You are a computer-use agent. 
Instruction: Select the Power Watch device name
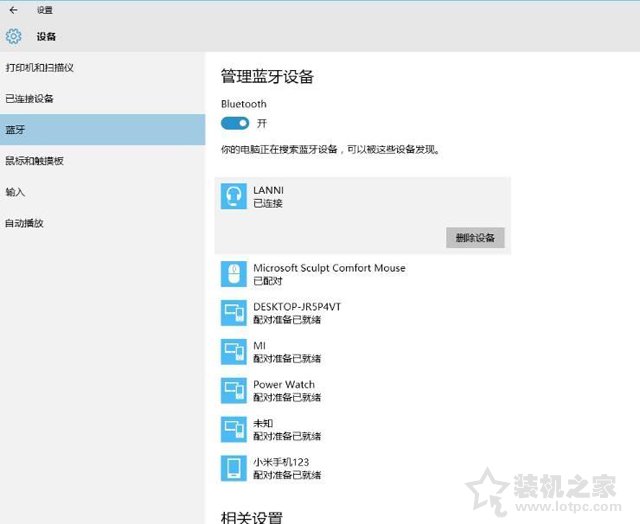click(284, 384)
